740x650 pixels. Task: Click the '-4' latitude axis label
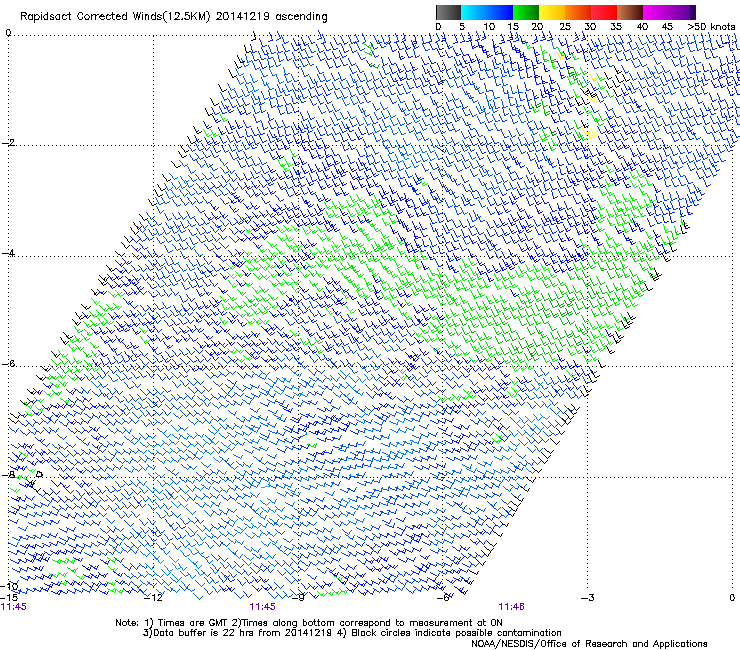click(x=8, y=253)
